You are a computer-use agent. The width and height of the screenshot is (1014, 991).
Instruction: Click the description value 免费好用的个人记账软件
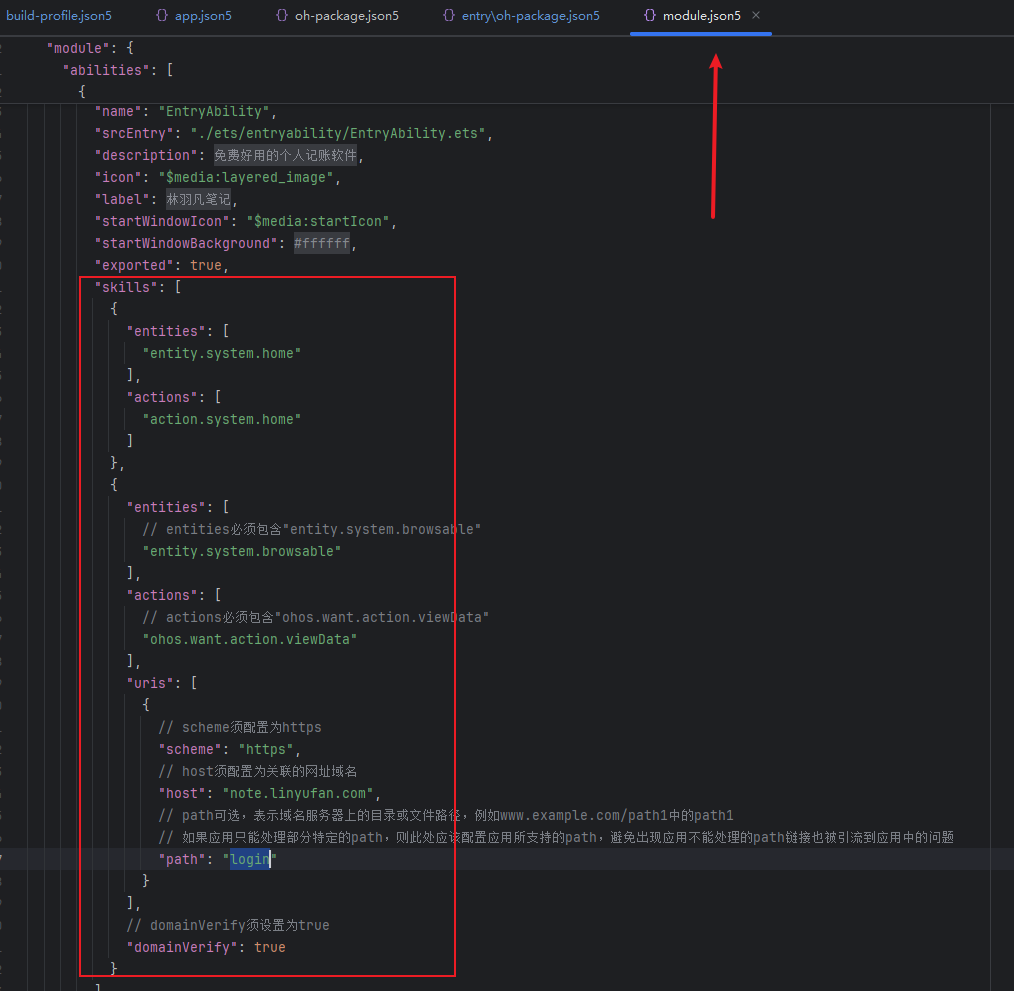click(x=285, y=155)
